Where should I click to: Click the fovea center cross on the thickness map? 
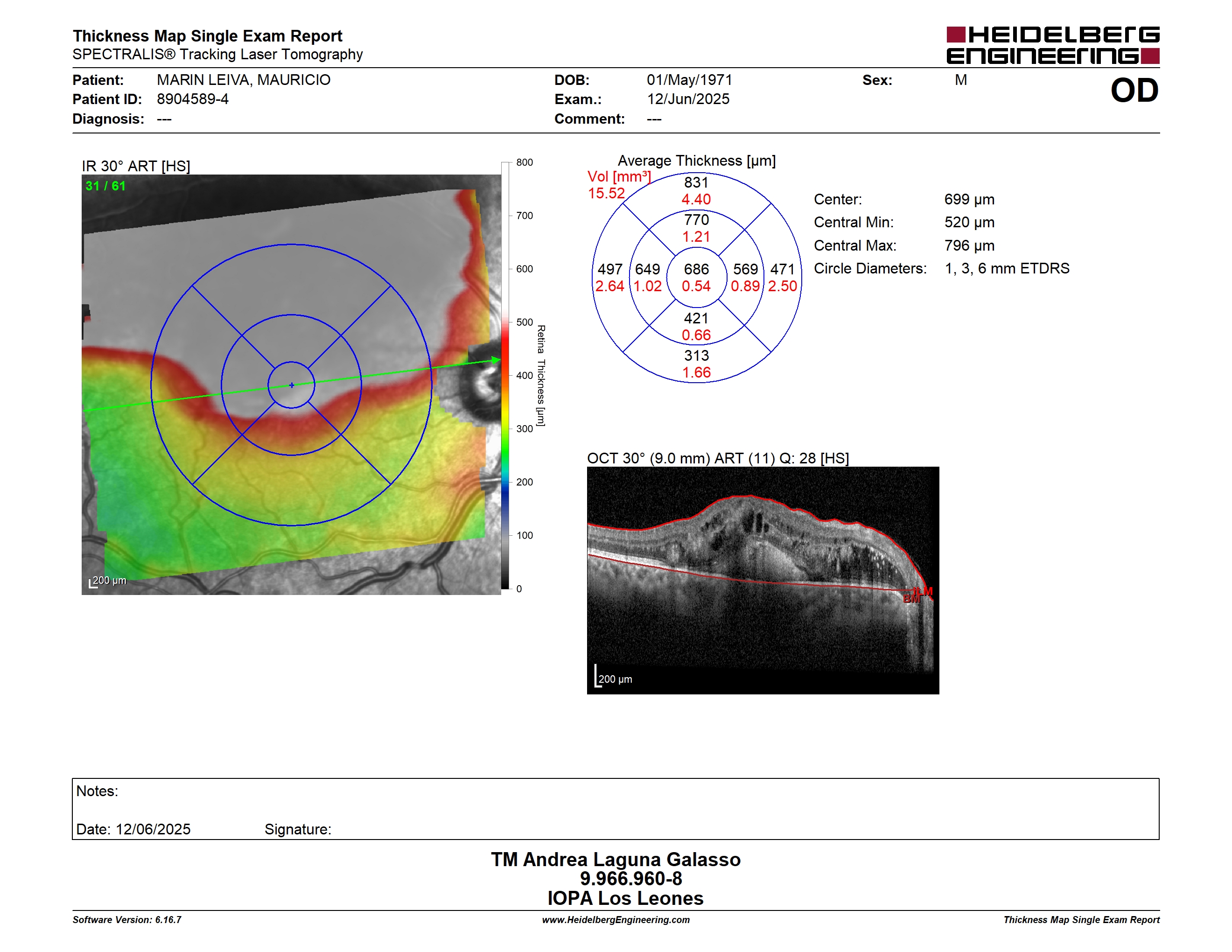(x=292, y=385)
